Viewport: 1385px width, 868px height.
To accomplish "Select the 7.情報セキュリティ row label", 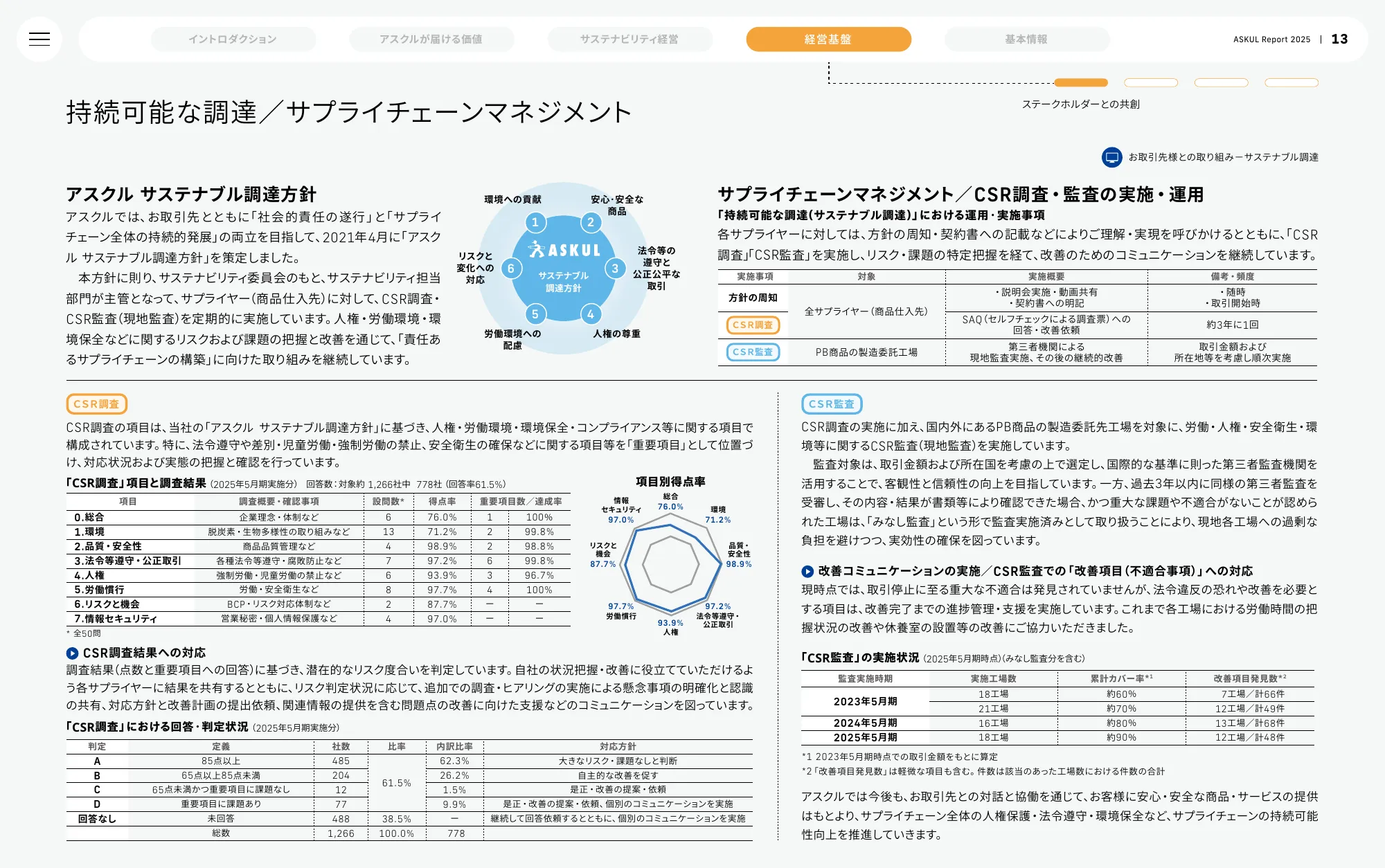I will tap(116, 619).
